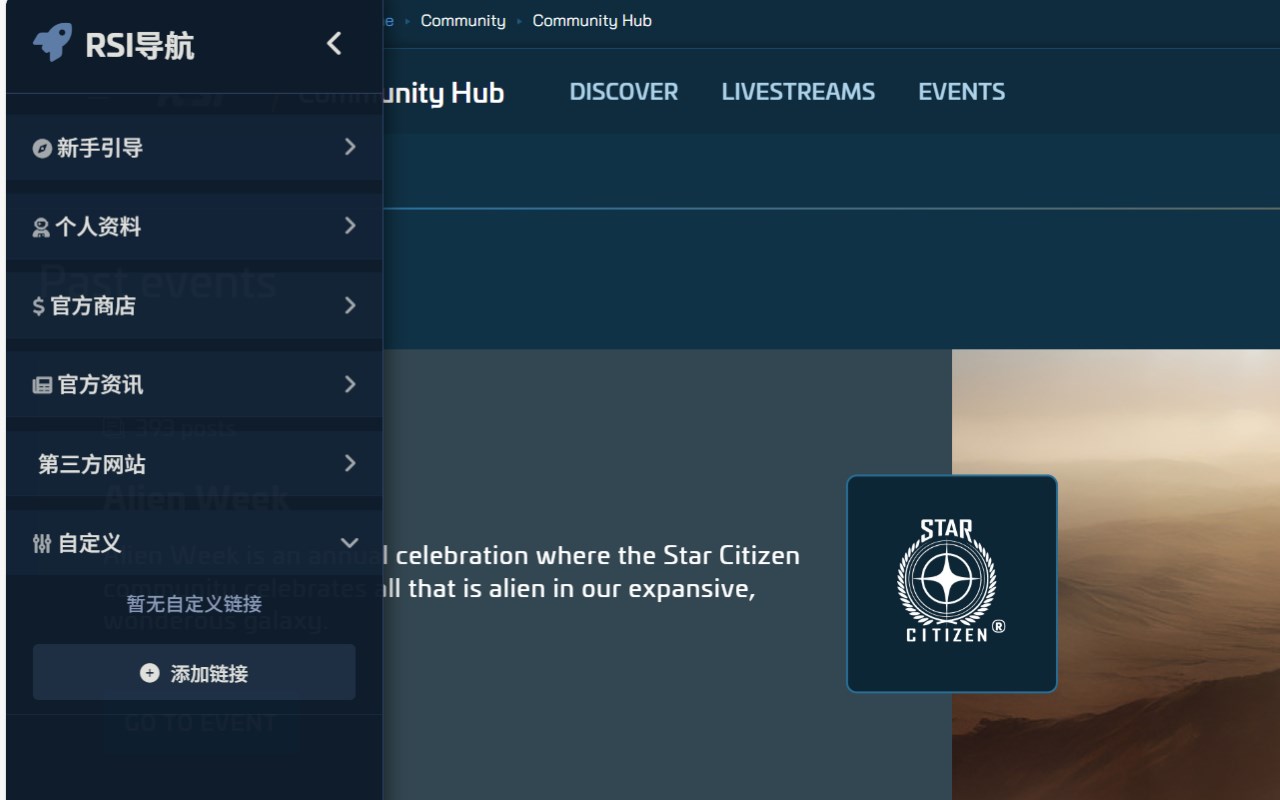The width and height of the screenshot is (1280, 800).
Task: Click the sliders icon beside 自定义
Action: (42, 544)
